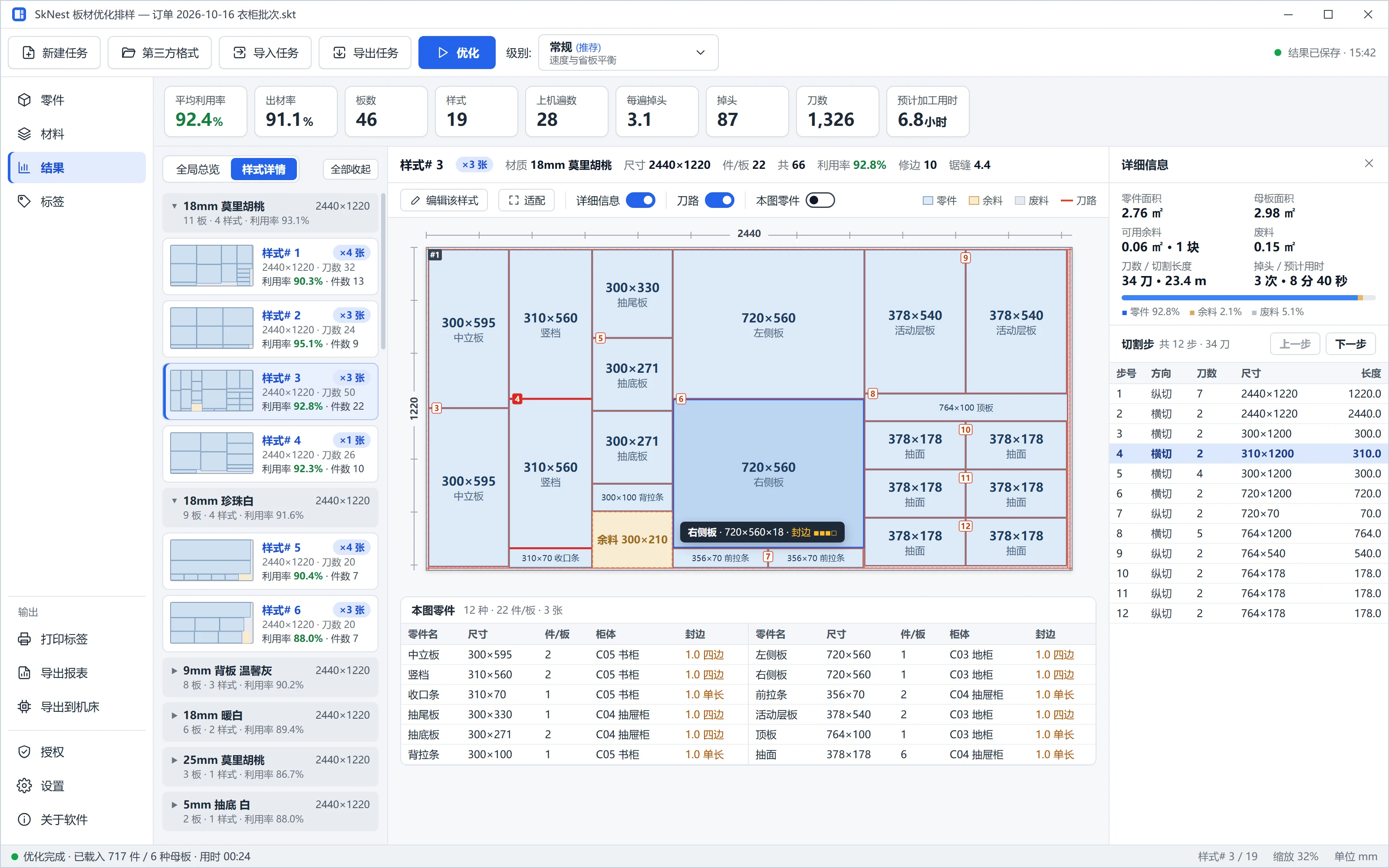Select the 样式详情 tab
This screenshot has width=1389, height=868.
(x=263, y=169)
